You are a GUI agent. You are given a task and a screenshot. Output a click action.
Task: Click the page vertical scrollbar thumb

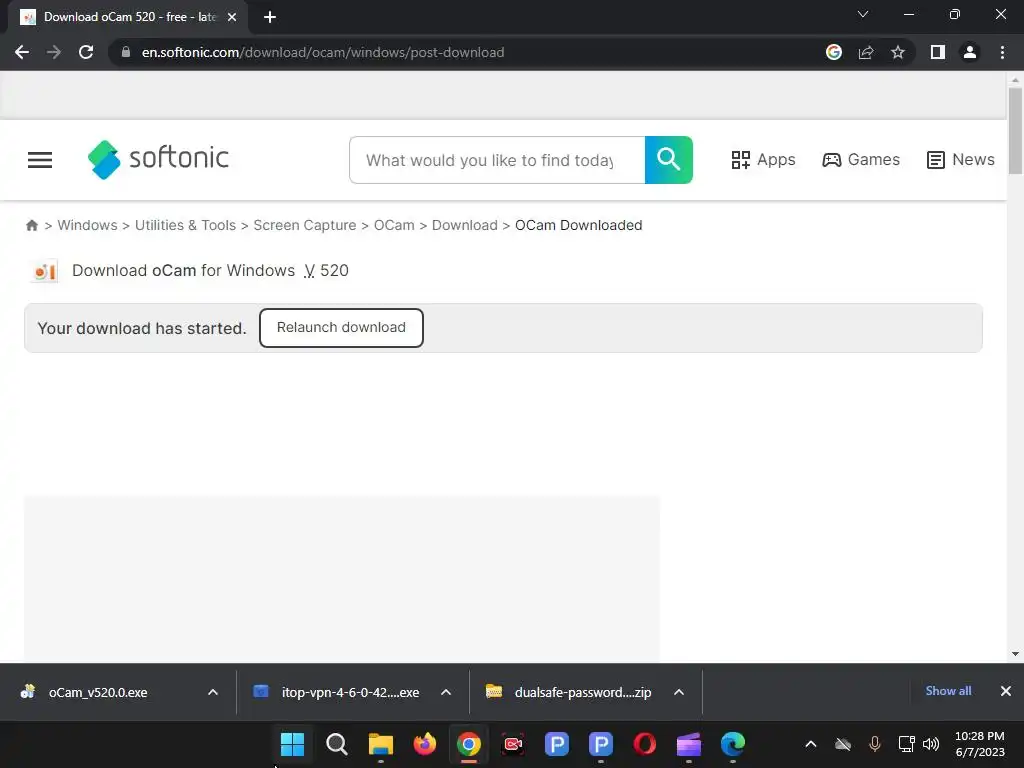coord(1015,131)
